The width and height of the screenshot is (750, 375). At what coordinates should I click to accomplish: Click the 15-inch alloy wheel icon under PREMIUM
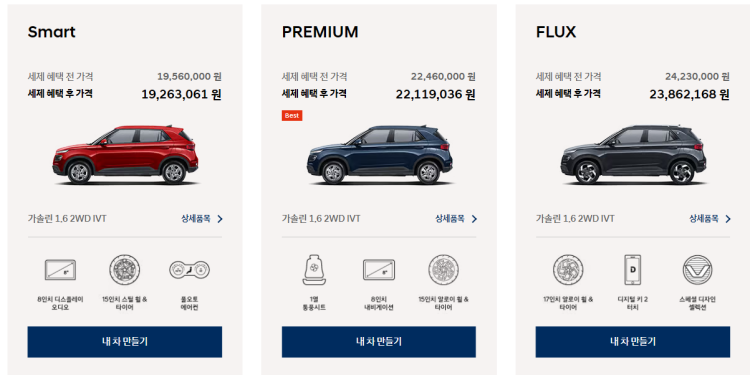pos(443,269)
